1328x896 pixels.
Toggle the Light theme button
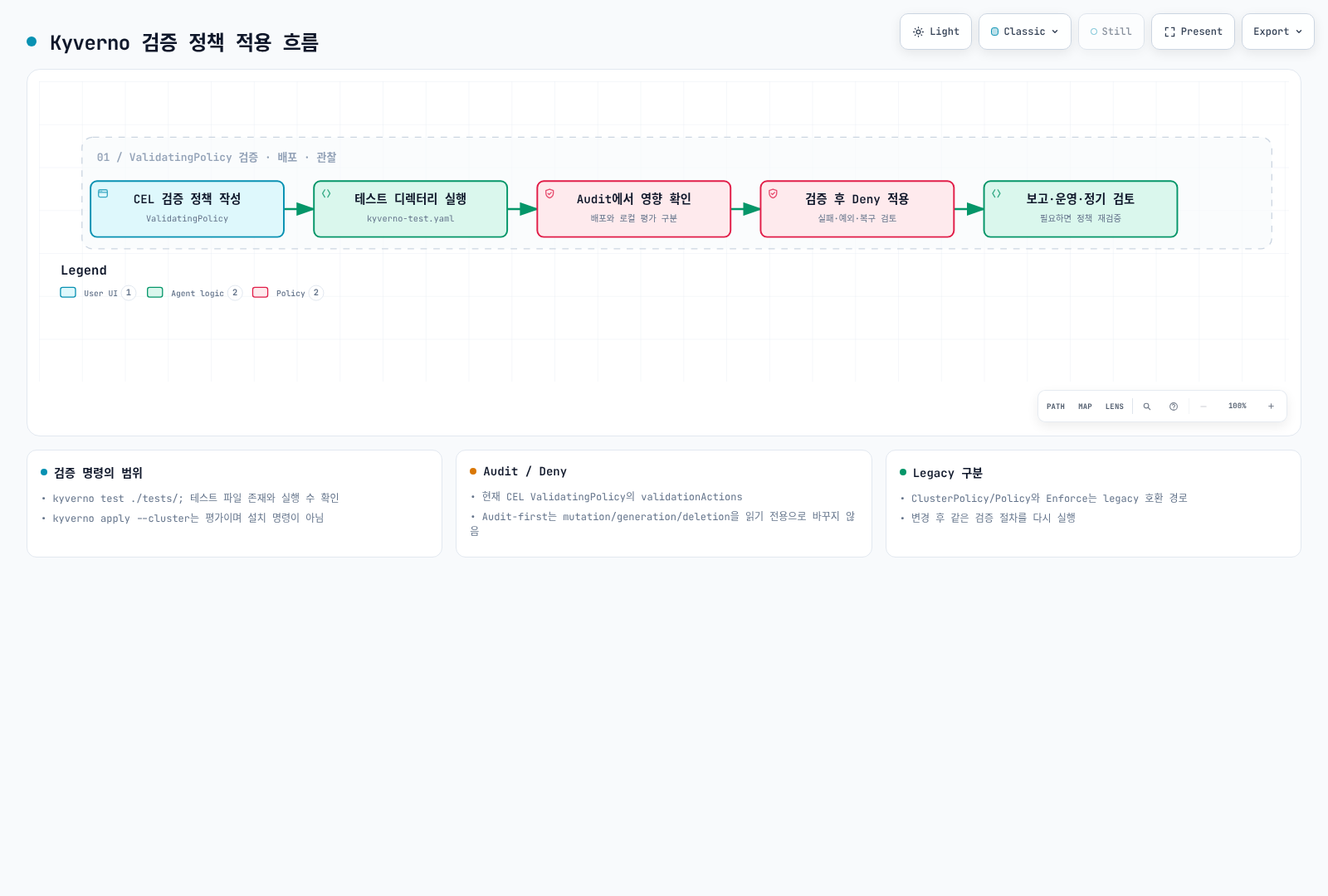click(935, 32)
